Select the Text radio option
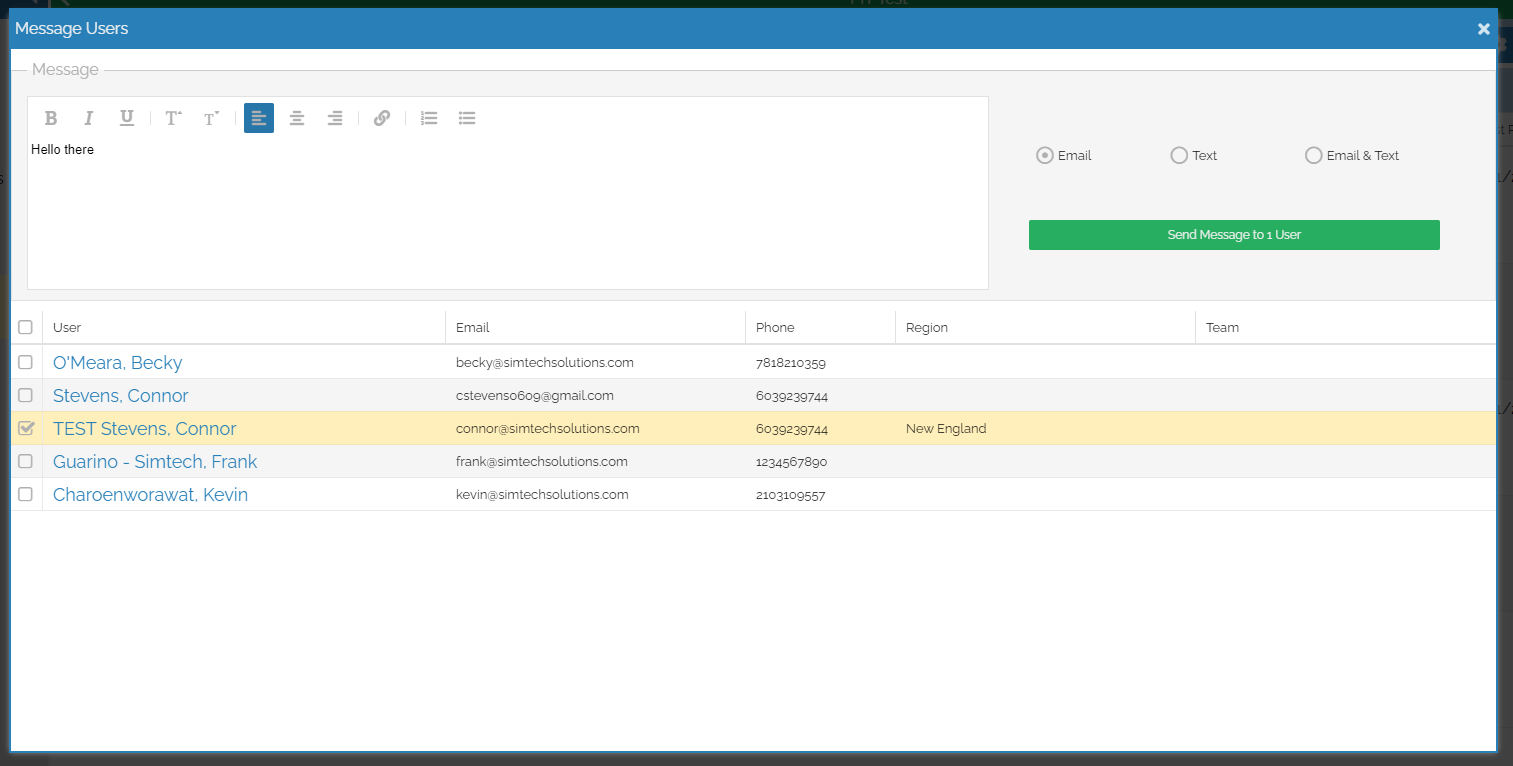The image size is (1513, 766). click(1179, 155)
